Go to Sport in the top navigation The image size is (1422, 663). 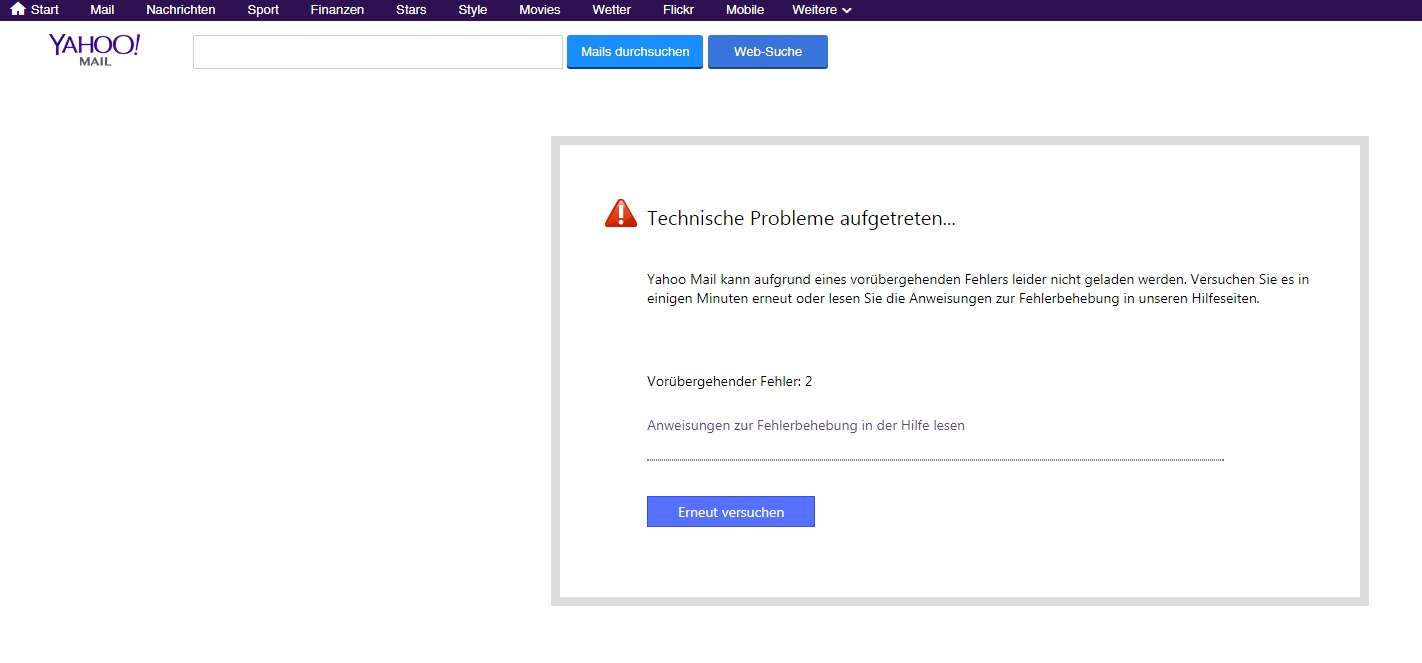coord(263,10)
